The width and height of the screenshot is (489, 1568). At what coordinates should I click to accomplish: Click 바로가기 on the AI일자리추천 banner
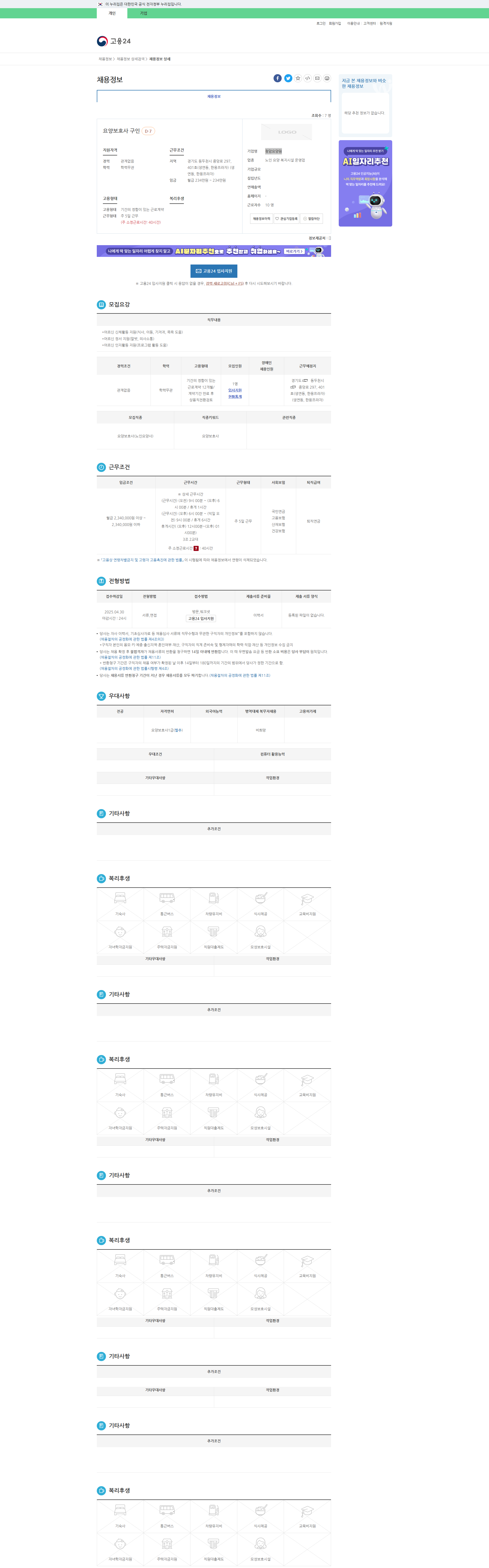pos(294,251)
